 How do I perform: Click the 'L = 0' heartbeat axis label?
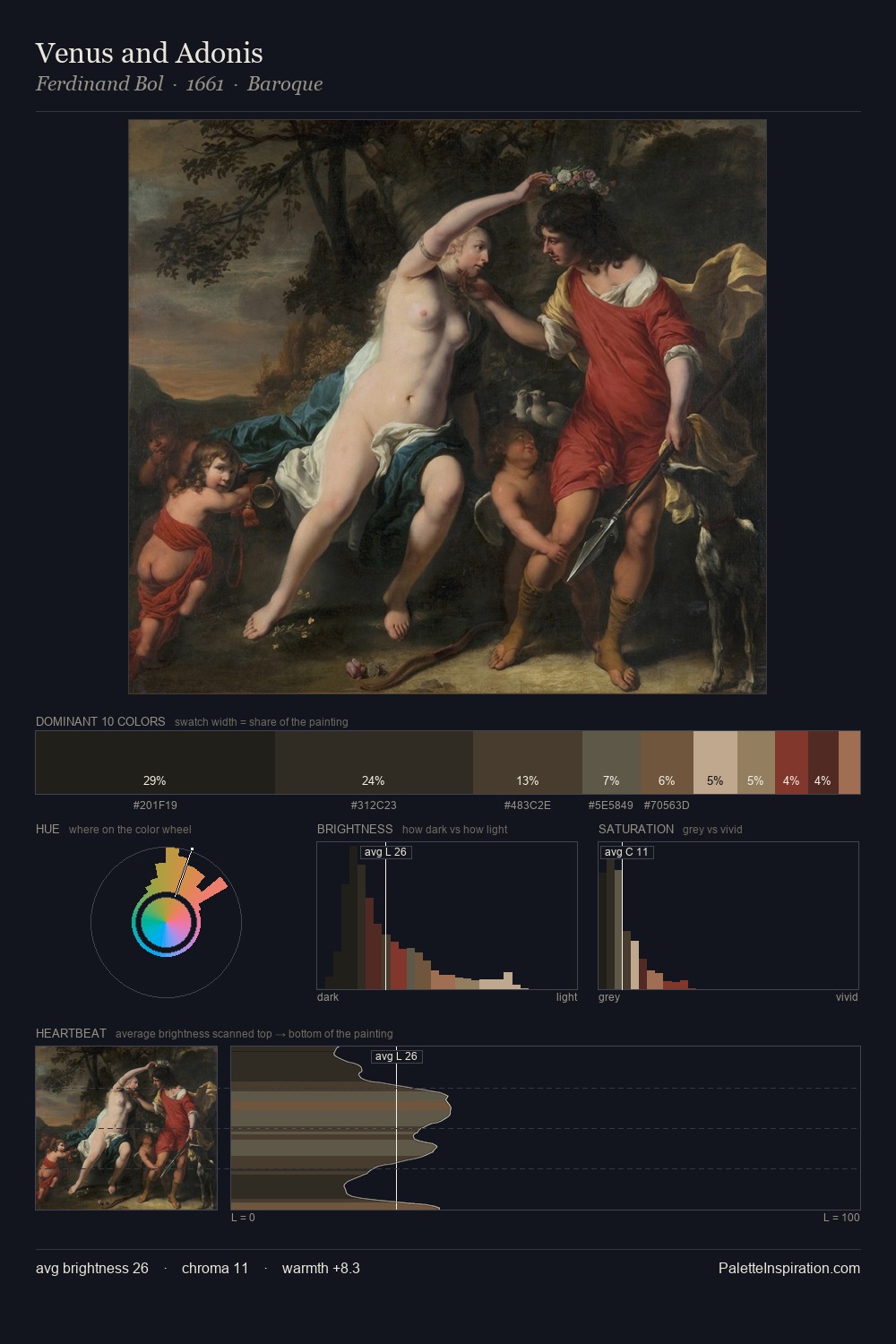pos(243,1218)
